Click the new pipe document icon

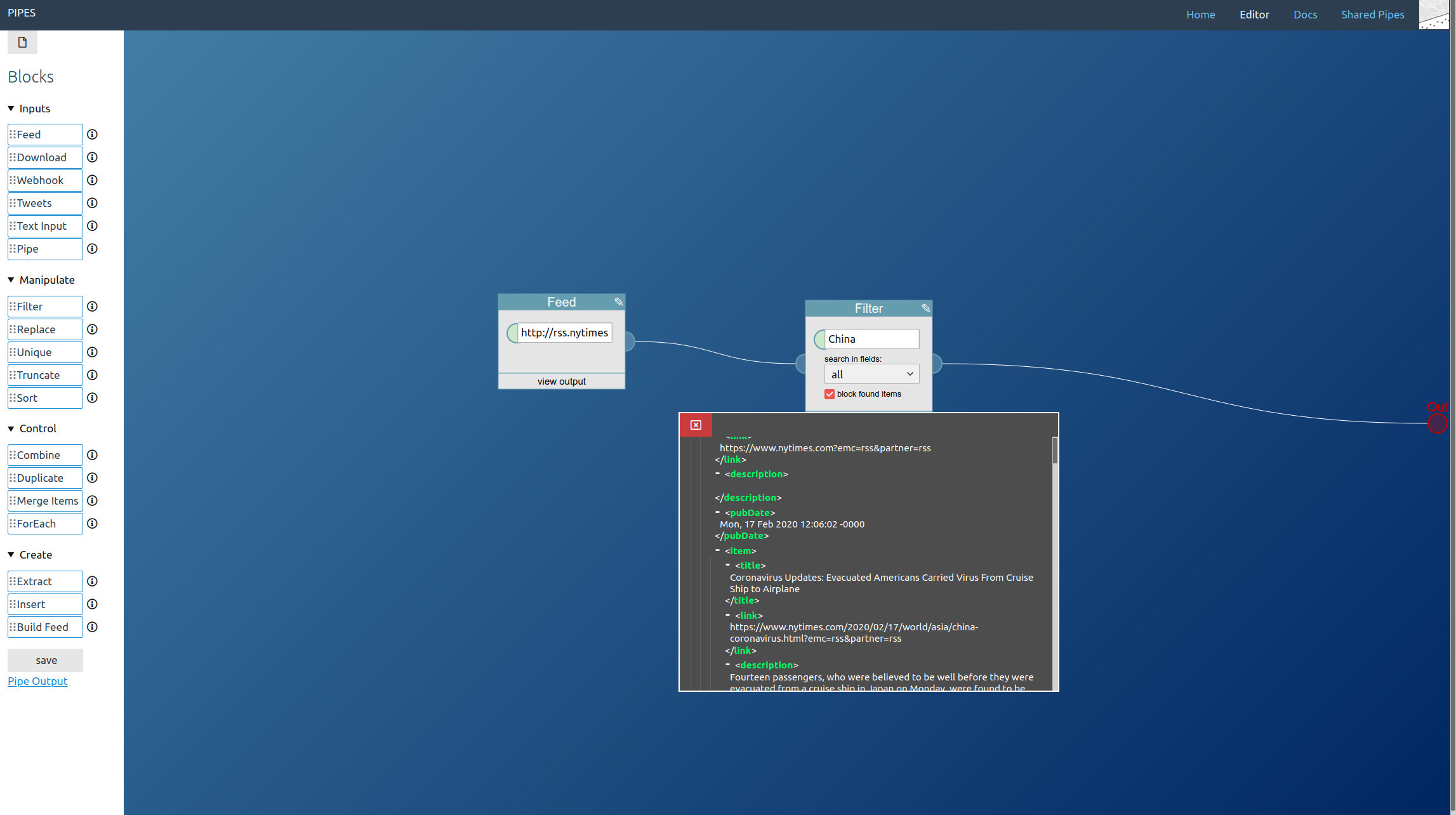click(22, 43)
